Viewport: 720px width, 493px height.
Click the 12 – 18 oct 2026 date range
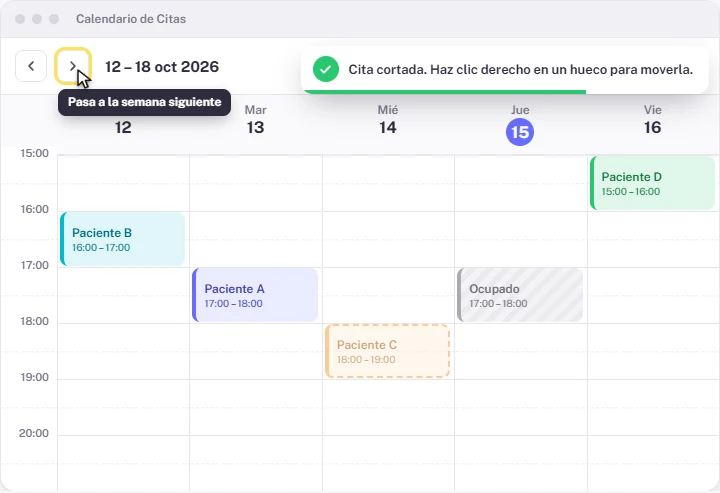(162, 67)
